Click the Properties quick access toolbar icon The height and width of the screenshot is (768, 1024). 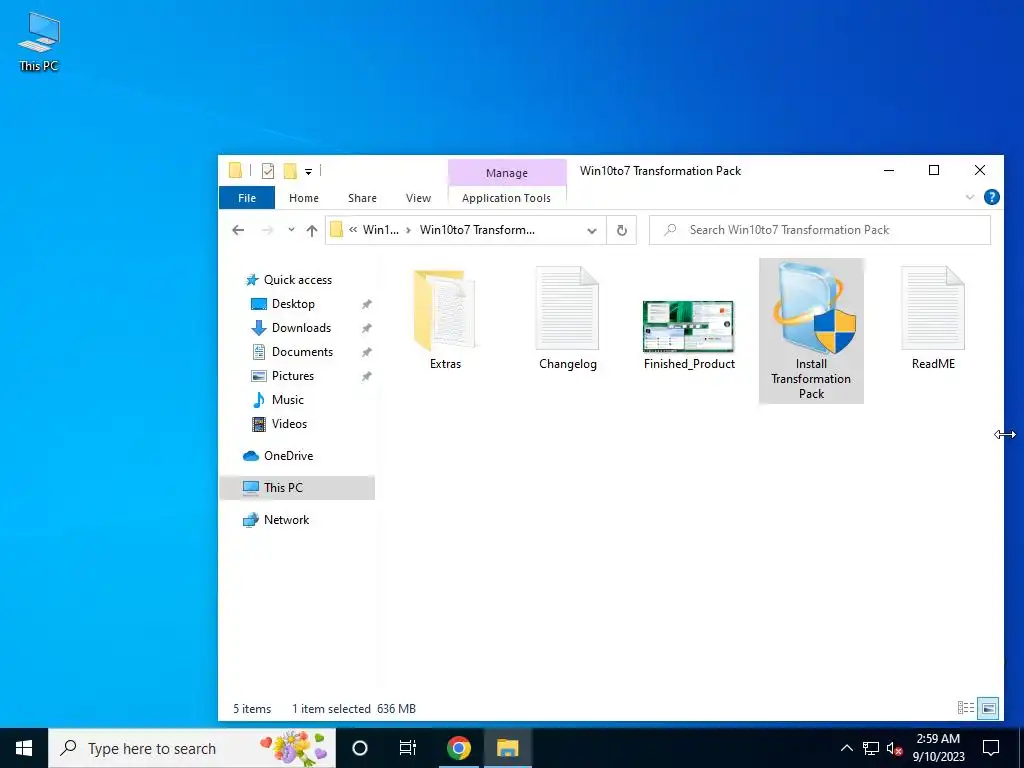coord(268,171)
